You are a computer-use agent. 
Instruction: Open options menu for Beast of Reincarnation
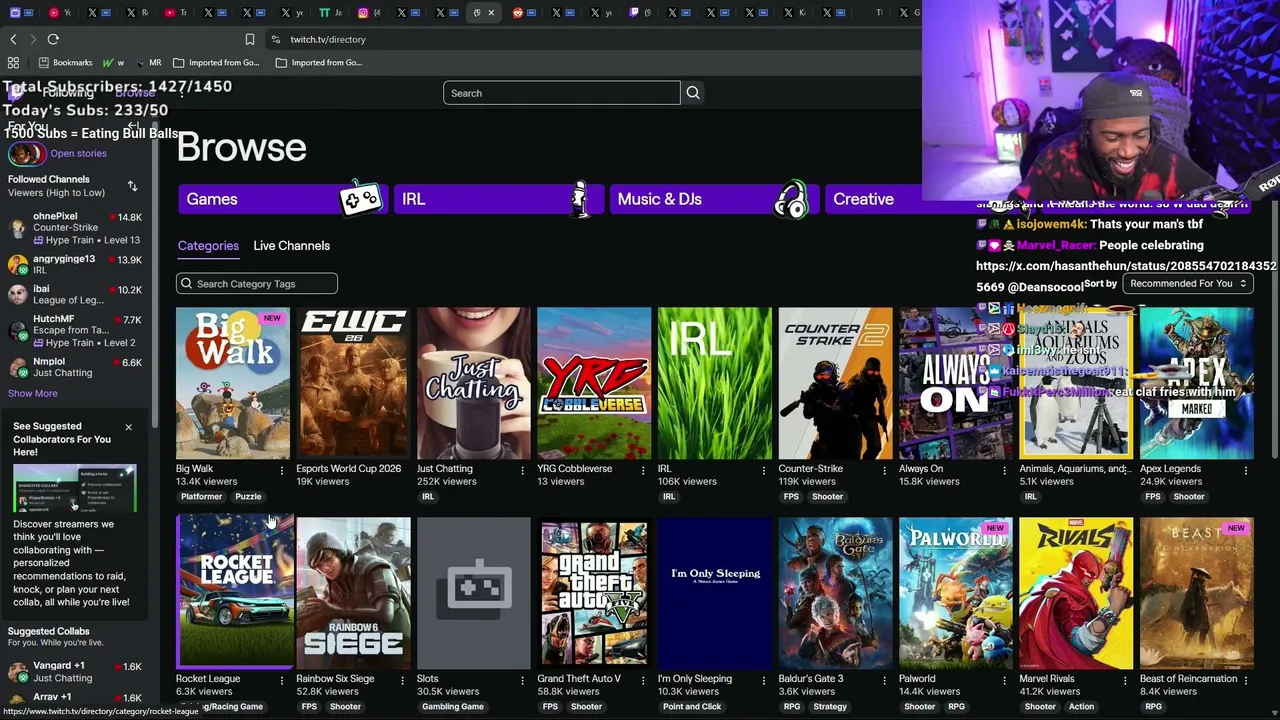[x=1246, y=680]
